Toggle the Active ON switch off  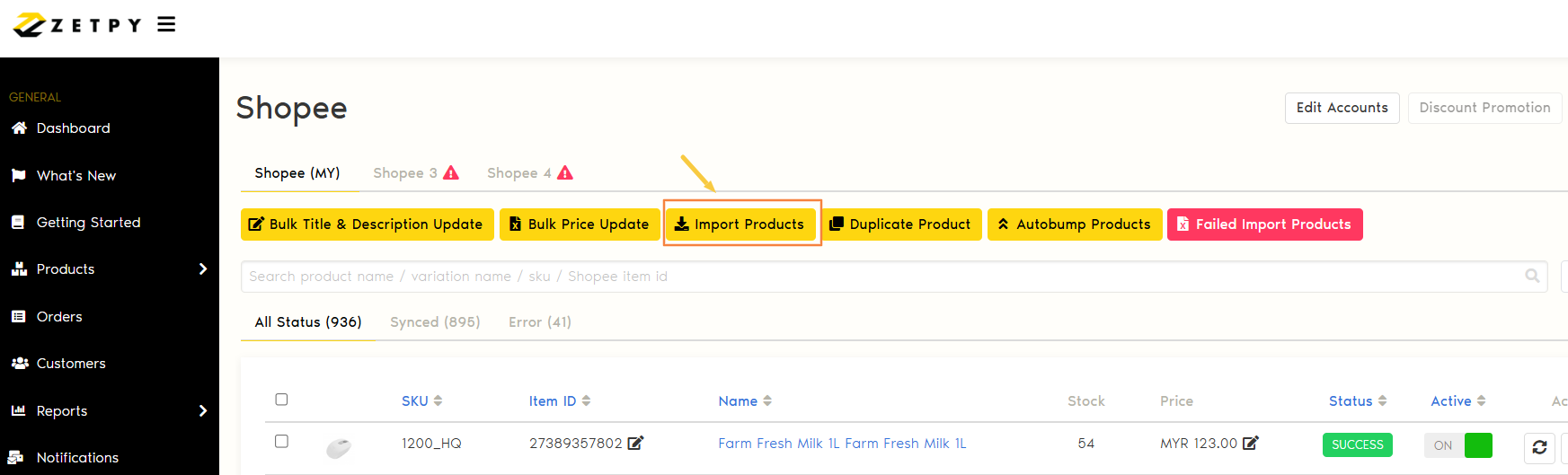(1457, 445)
